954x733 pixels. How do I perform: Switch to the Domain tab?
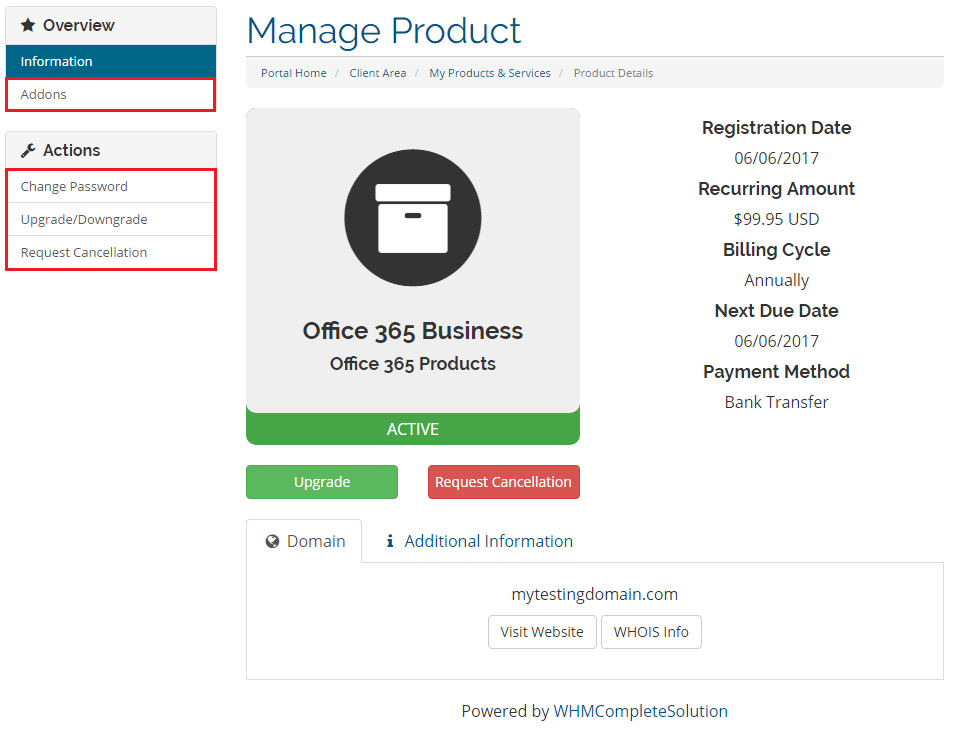point(304,541)
